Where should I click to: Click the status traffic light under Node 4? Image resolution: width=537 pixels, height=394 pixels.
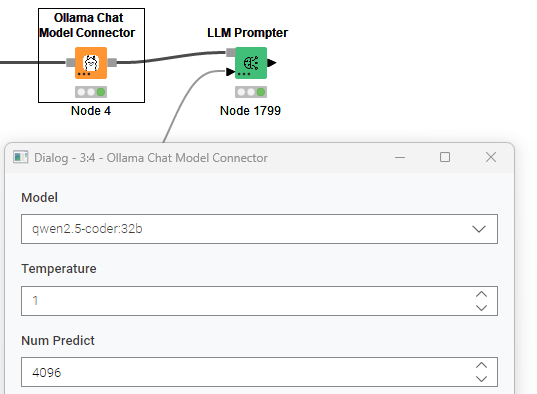[x=91, y=92]
